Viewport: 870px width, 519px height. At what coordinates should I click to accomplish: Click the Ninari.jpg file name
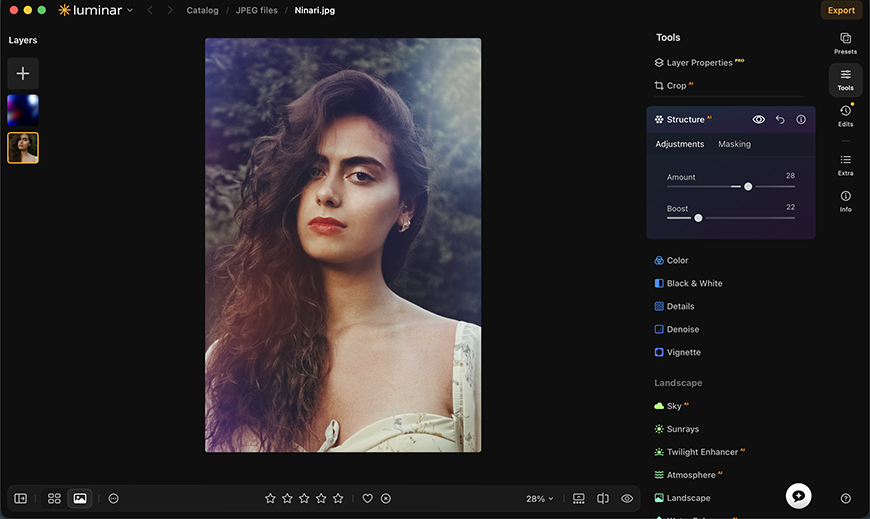click(315, 10)
